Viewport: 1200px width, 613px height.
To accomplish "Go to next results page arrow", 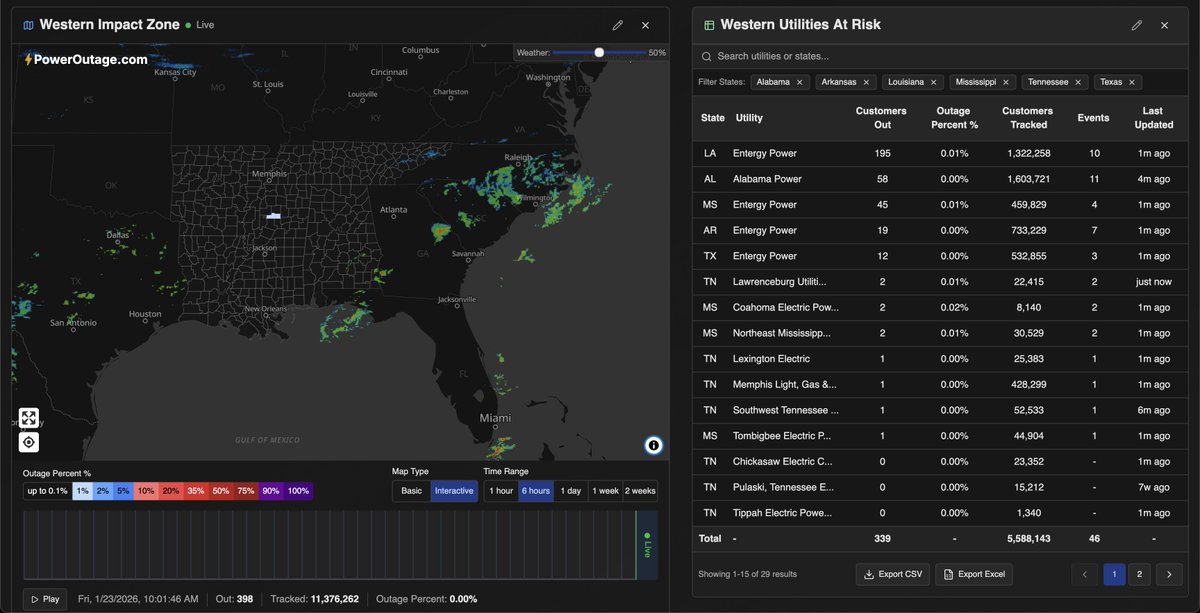I will [1170, 574].
